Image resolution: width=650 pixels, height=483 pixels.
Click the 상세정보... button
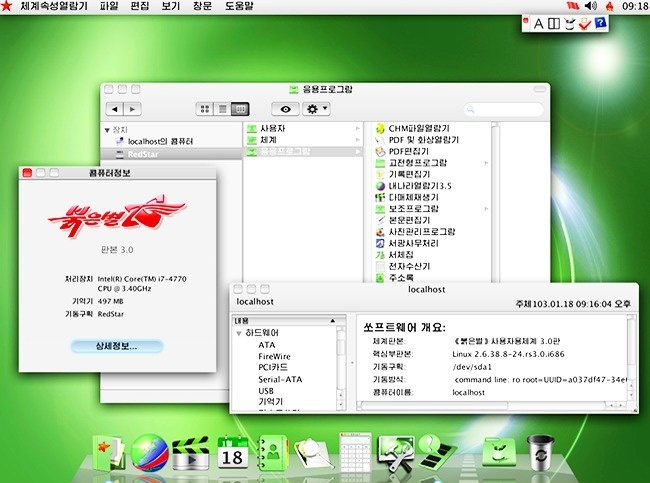[x=117, y=346]
